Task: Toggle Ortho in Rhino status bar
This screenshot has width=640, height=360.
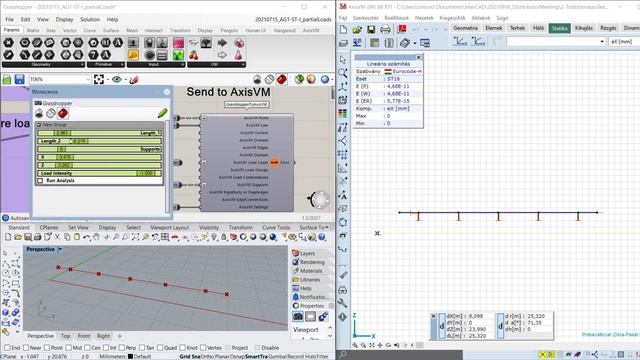Action: pyautogui.click(x=207, y=356)
